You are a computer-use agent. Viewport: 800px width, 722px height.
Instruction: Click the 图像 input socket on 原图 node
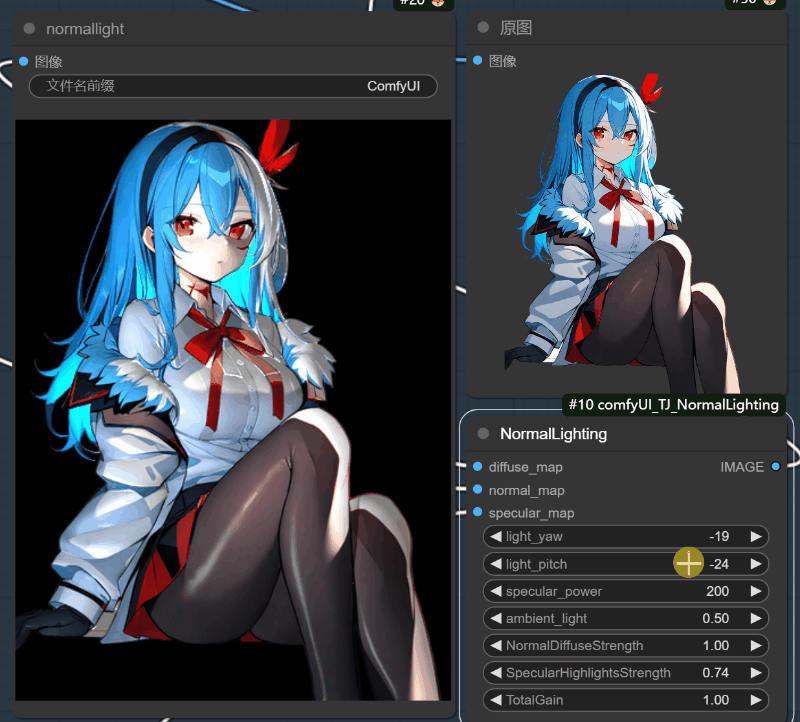478,60
